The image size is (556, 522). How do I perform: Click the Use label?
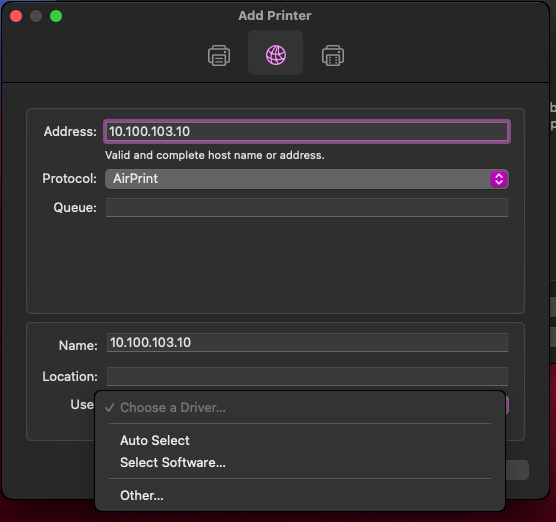pyautogui.click(x=82, y=404)
